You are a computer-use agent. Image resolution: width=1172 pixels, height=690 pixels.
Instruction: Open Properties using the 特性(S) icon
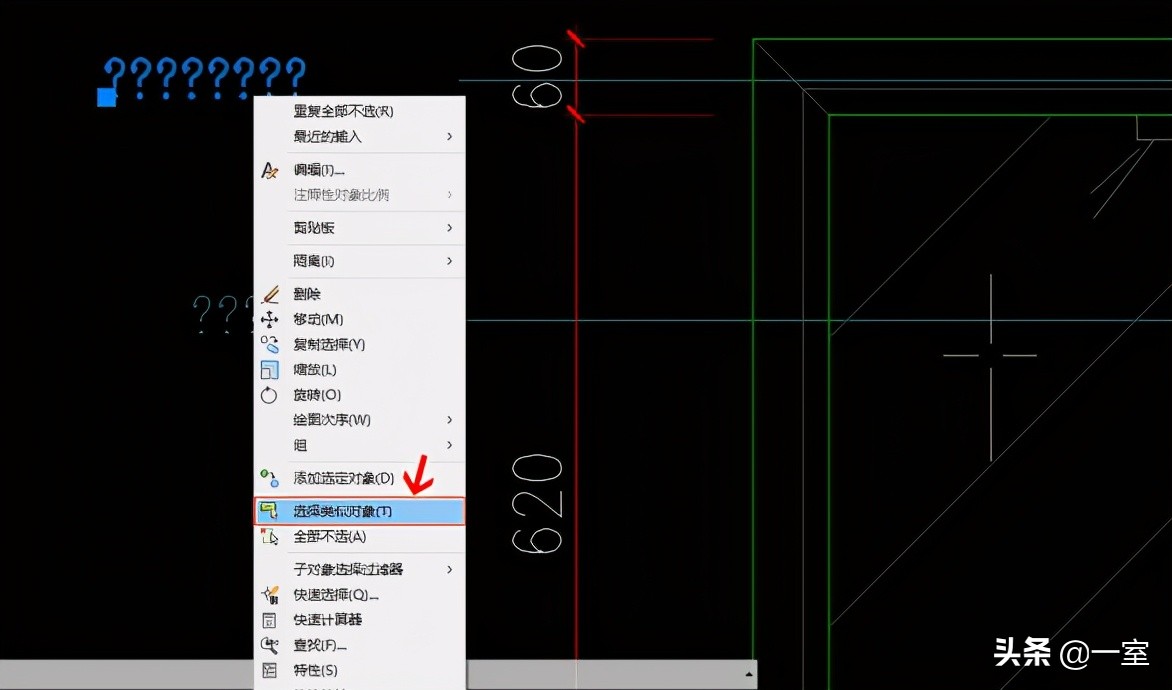coord(268,670)
